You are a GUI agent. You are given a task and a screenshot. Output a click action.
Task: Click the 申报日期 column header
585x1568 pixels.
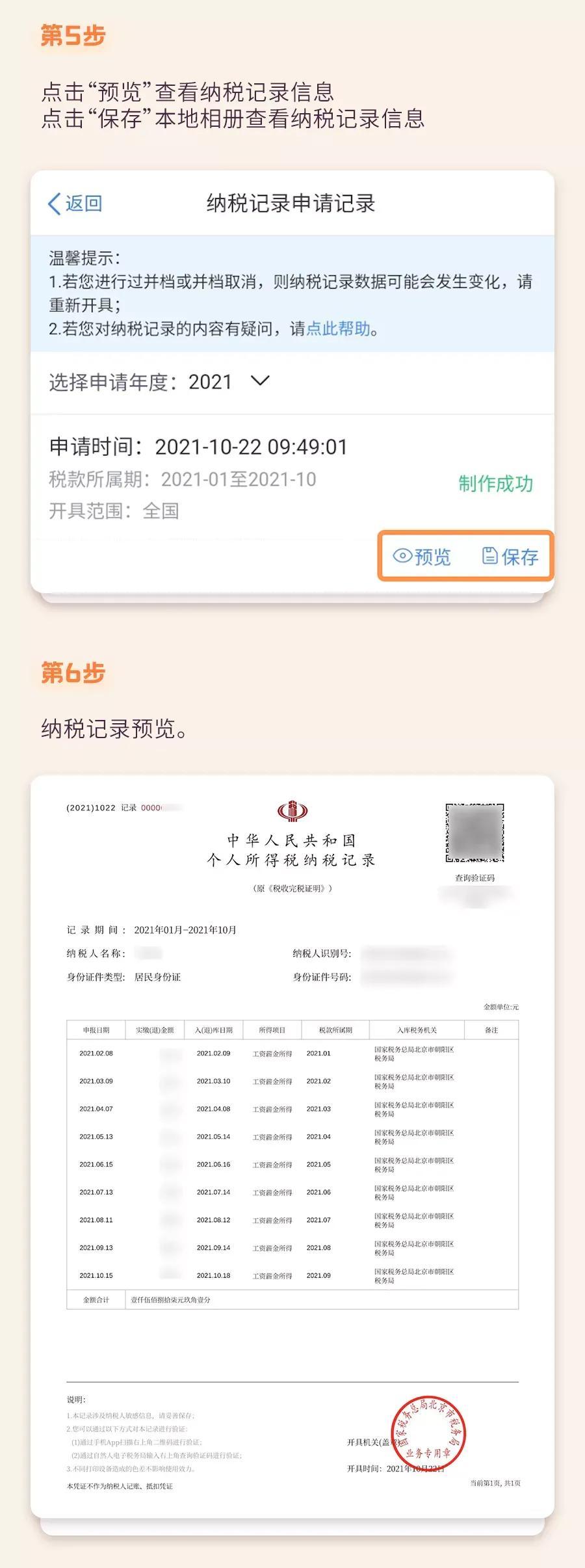point(96,1030)
